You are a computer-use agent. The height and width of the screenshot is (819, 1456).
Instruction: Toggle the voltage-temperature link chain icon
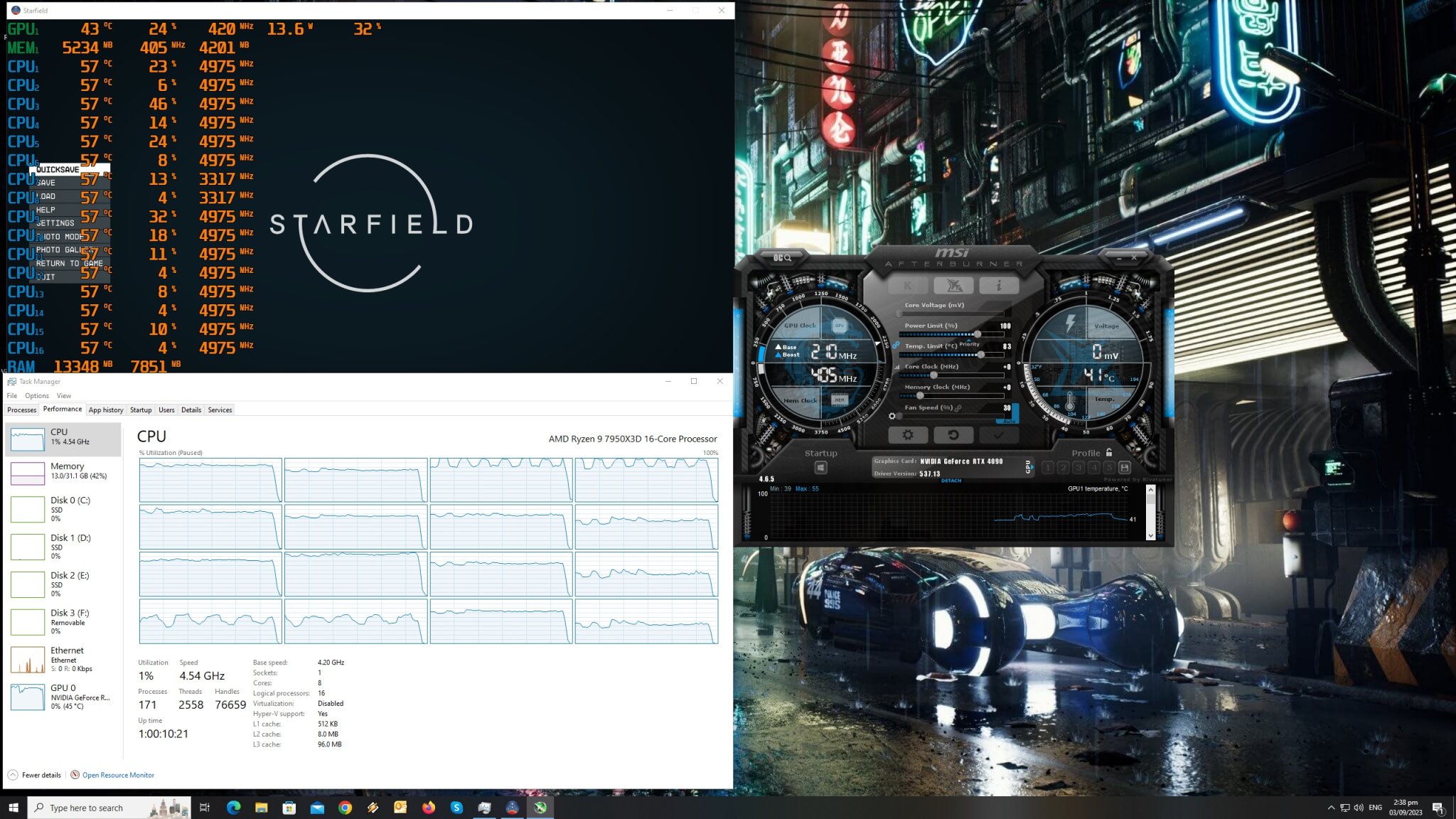[894, 345]
